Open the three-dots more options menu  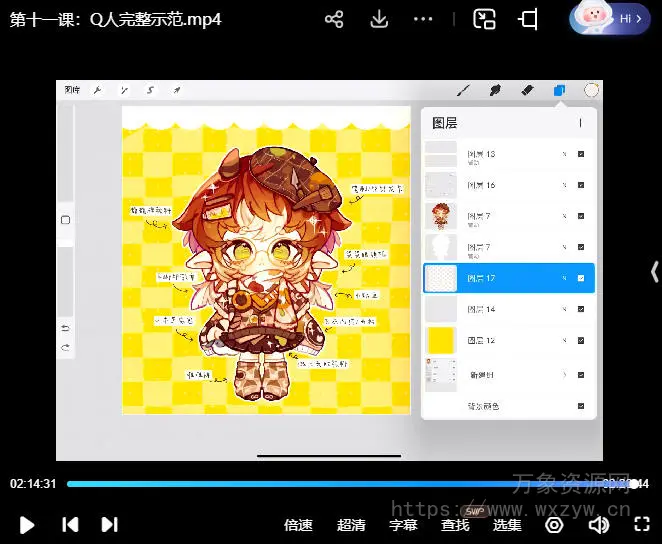point(424,19)
